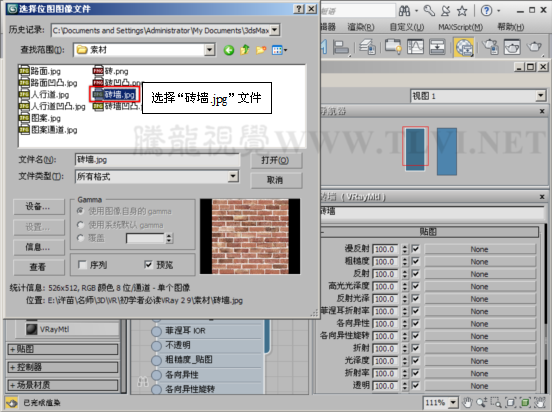Uncheck the 预览 checkbox

click(149, 264)
